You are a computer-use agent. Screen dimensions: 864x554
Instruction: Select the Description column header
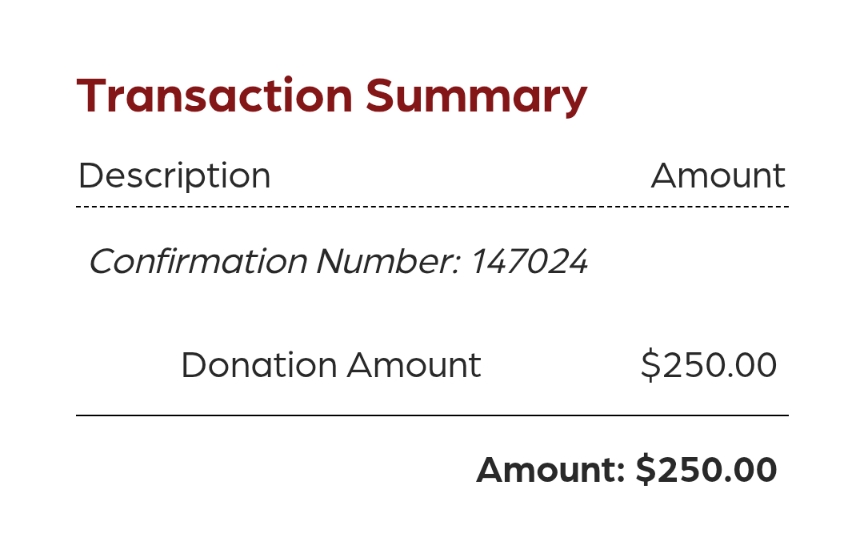[x=174, y=176]
